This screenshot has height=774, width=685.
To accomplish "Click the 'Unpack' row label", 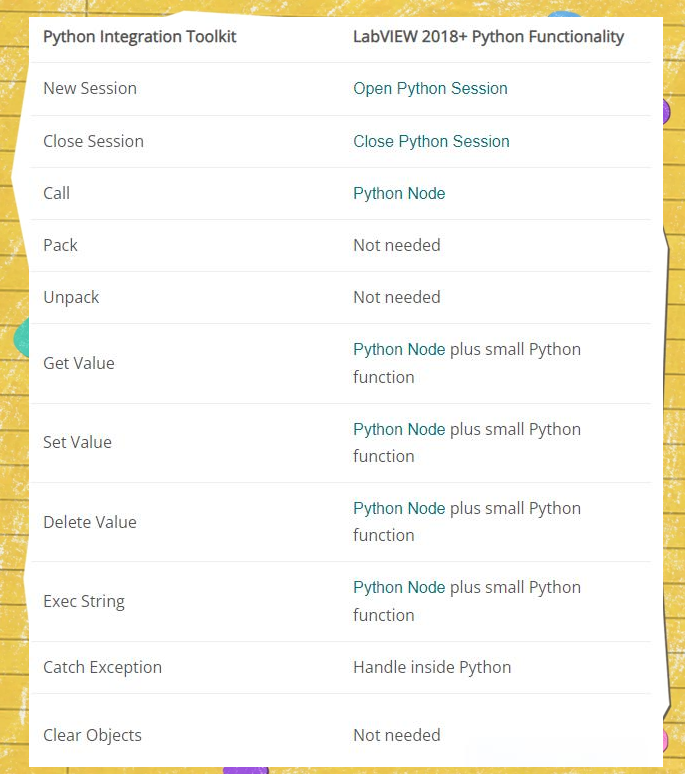I will tap(71, 298).
